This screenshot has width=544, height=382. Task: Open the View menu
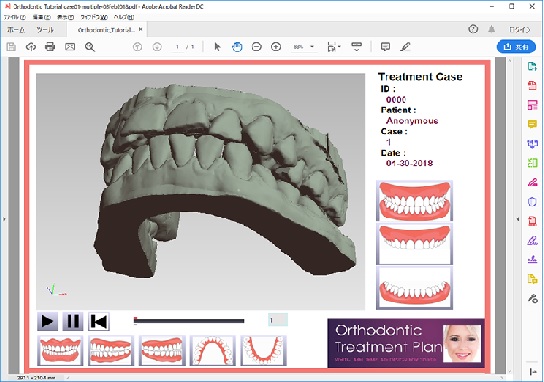(x=65, y=17)
